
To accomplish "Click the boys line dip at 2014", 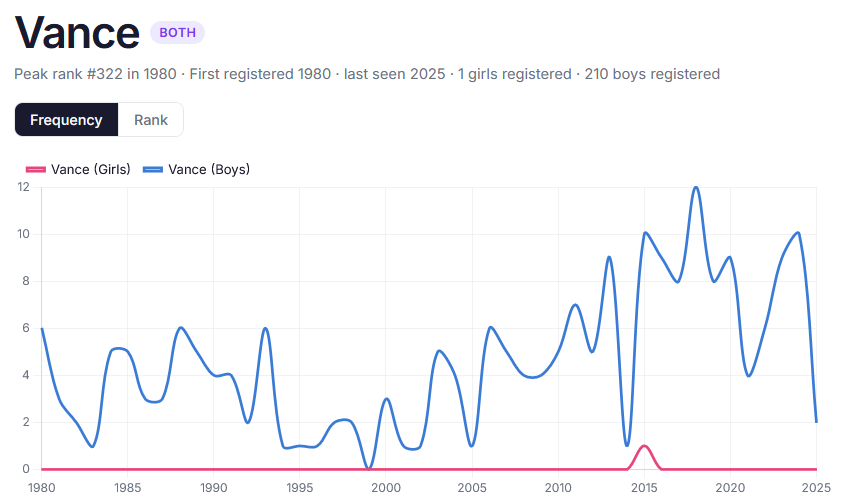I will tap(627, 445).
